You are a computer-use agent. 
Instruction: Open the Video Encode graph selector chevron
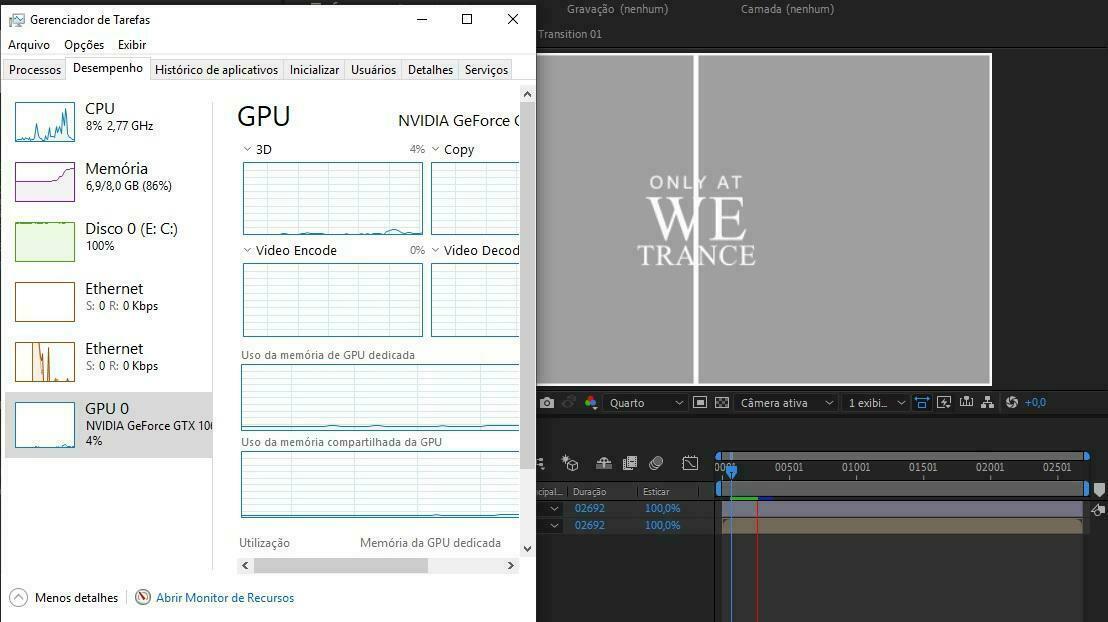[x=247, y=250]
